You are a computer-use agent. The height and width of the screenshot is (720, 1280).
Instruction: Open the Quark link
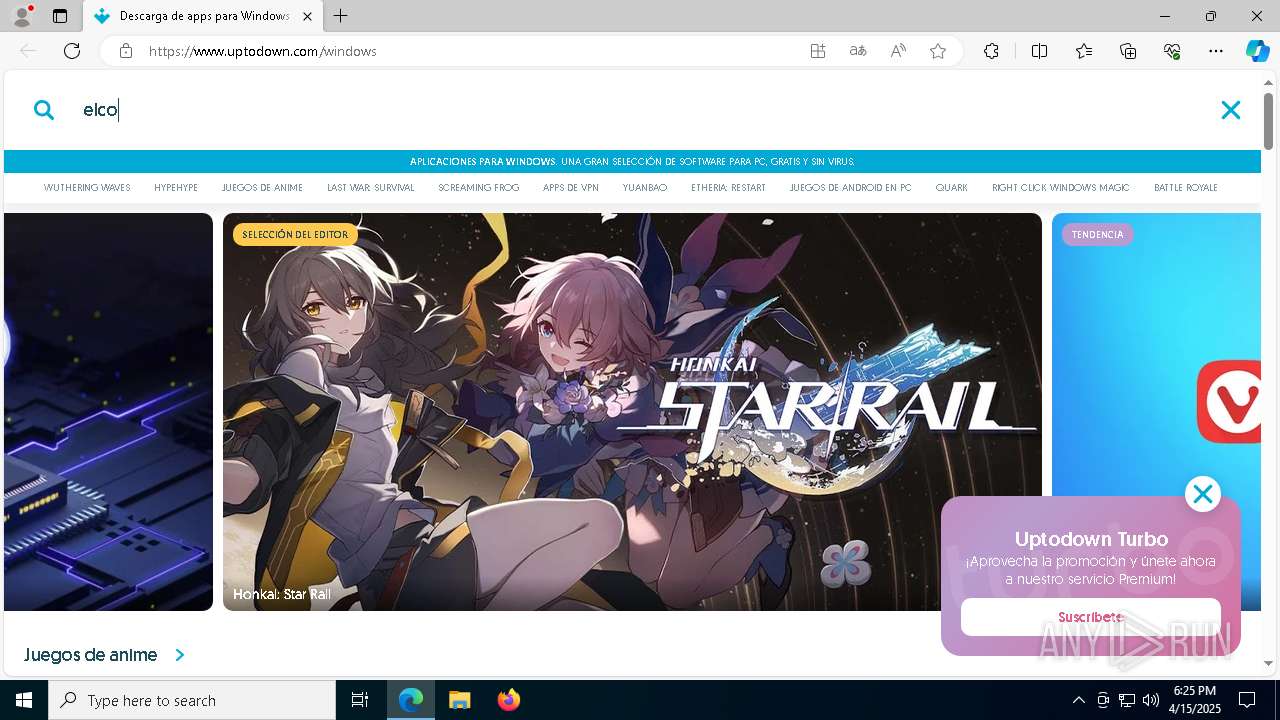point(952,188)
